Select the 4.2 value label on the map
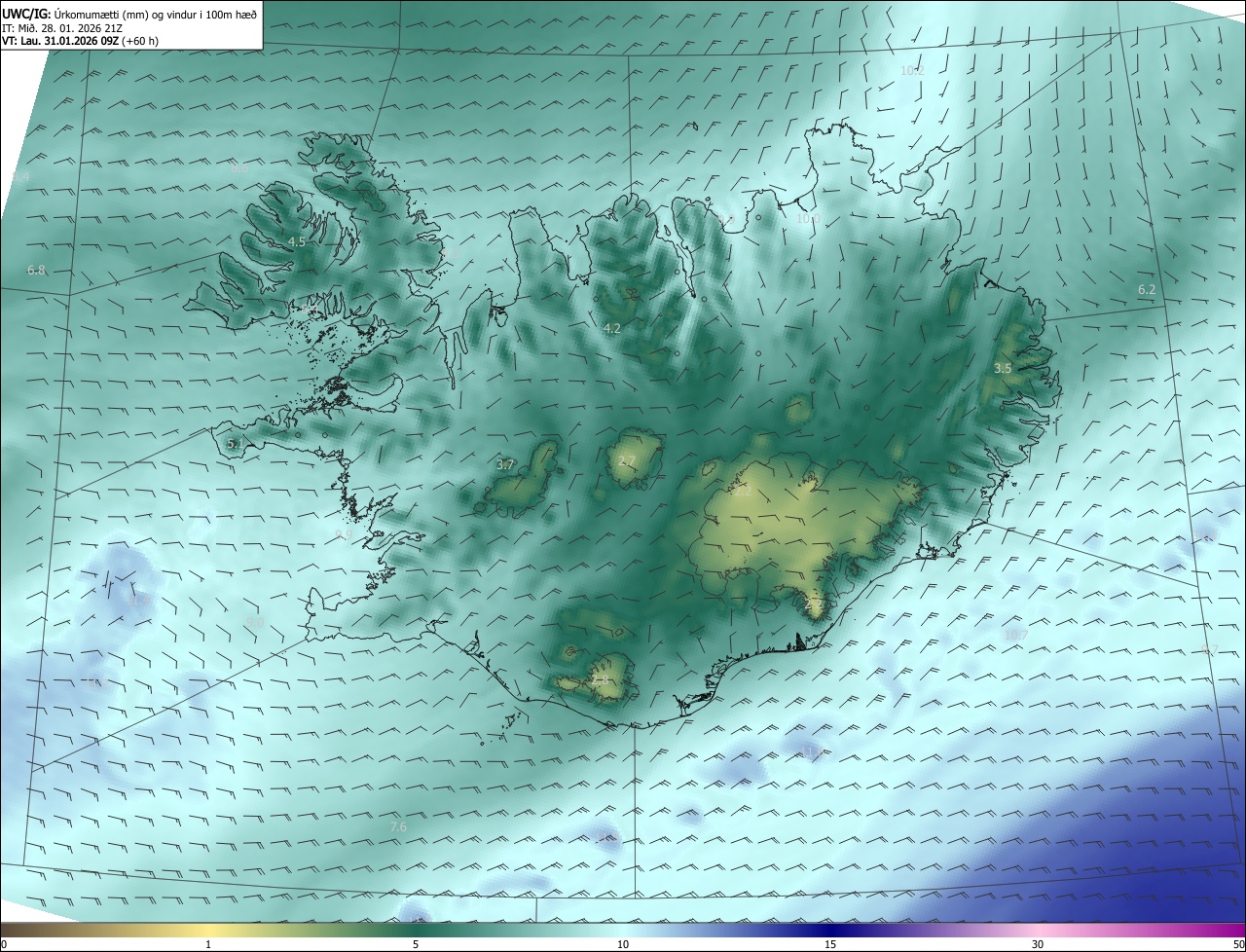This screenshot has height=952, width=1246. tap(611, 329)
